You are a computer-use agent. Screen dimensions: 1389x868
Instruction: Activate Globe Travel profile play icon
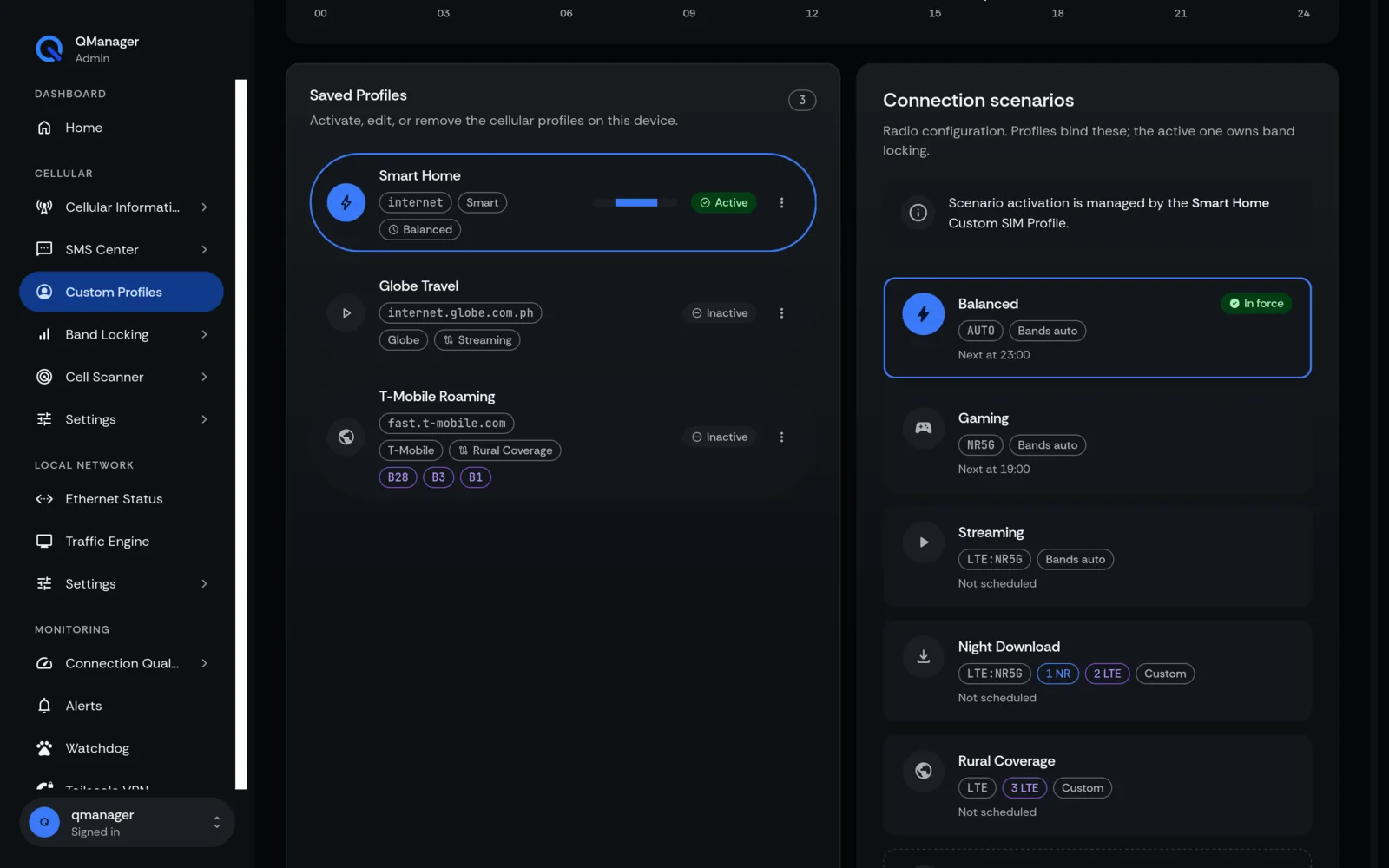click(x=346, y=313)
